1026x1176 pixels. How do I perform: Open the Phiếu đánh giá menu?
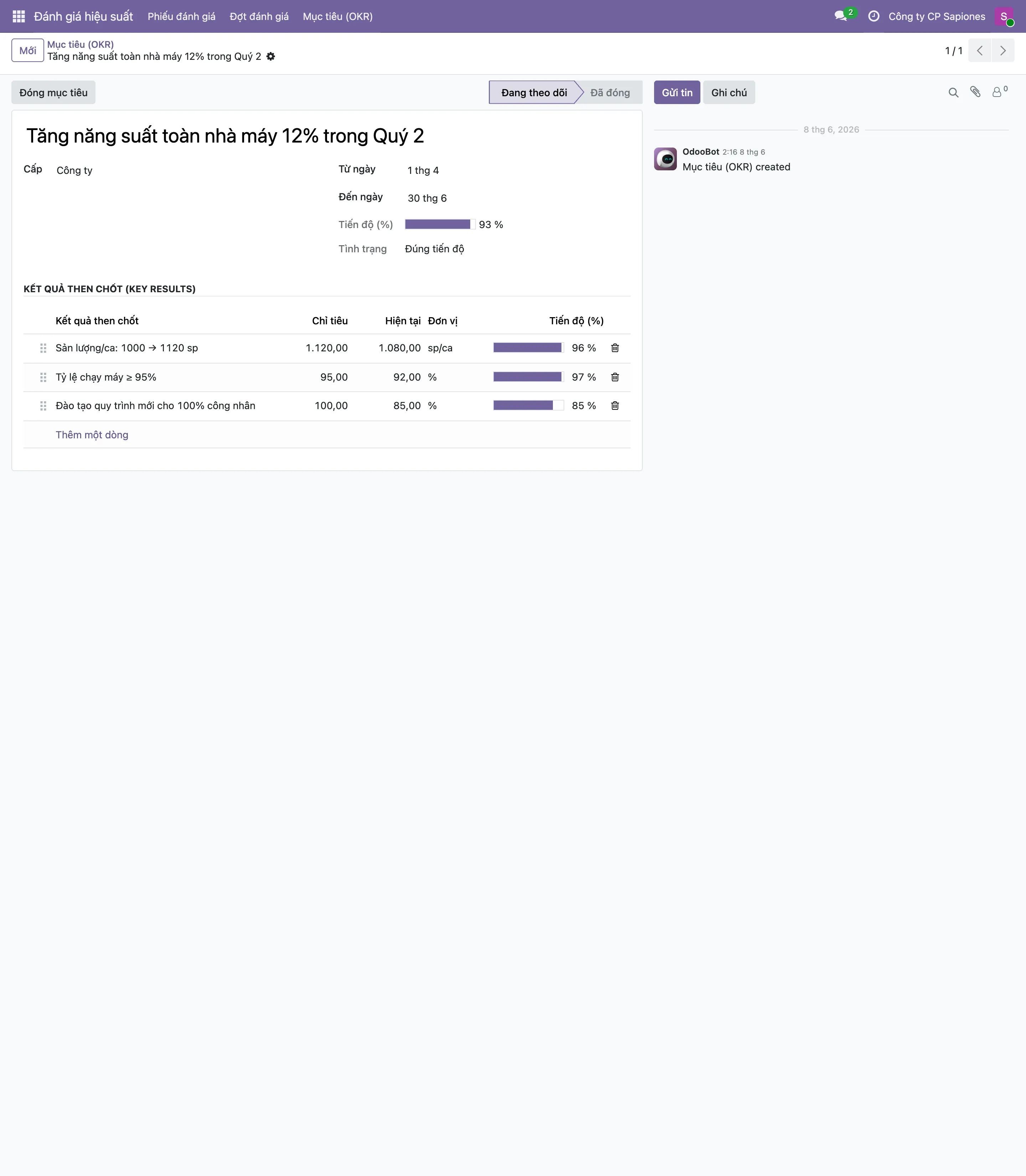[181, 16]
